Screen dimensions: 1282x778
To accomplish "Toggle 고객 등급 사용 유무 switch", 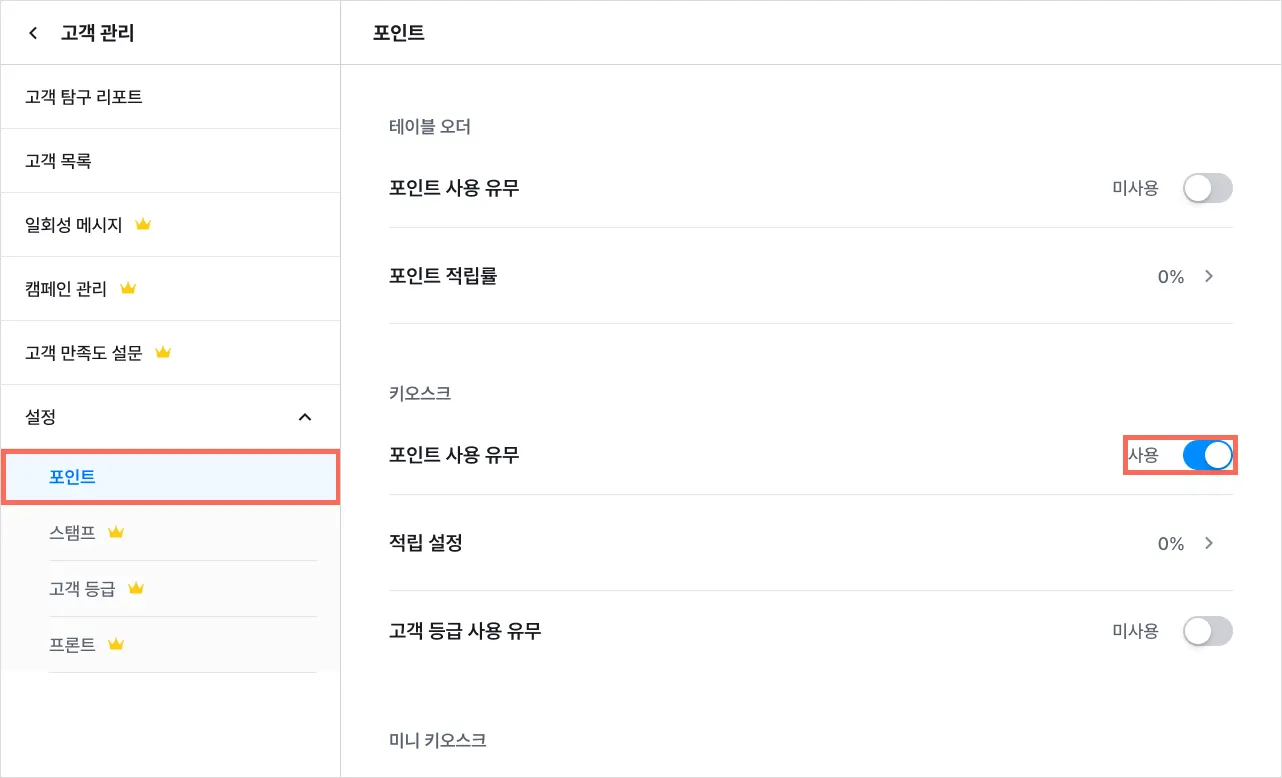I will (1207, 631).
